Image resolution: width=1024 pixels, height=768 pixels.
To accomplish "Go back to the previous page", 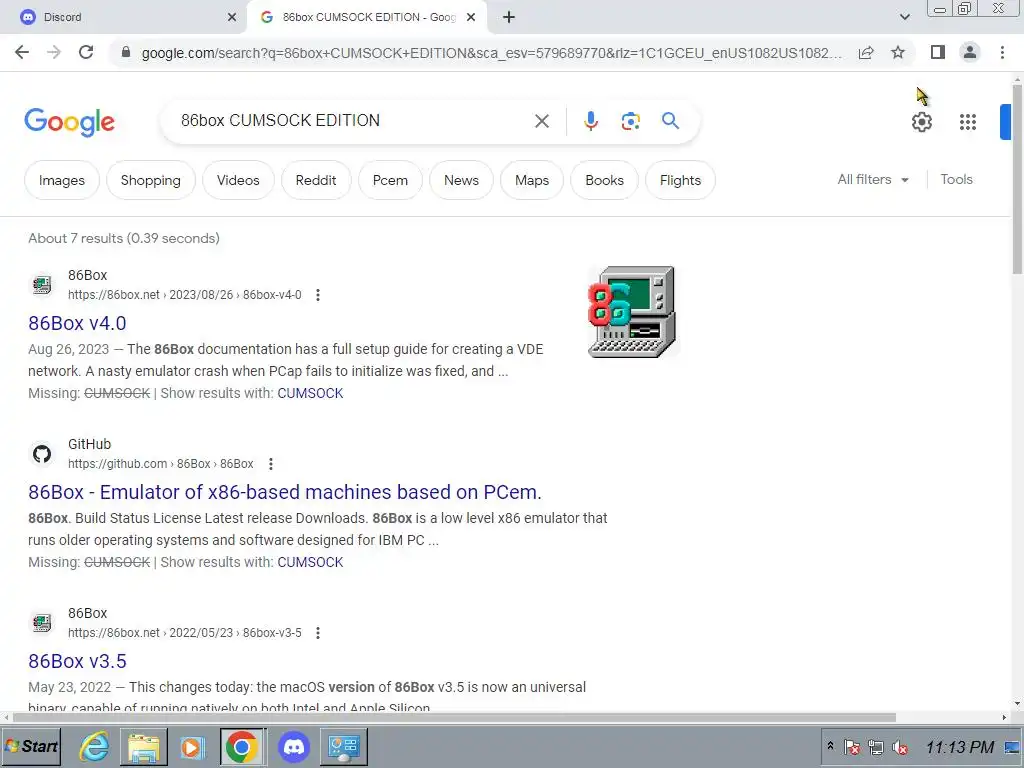I will (22, 52).
